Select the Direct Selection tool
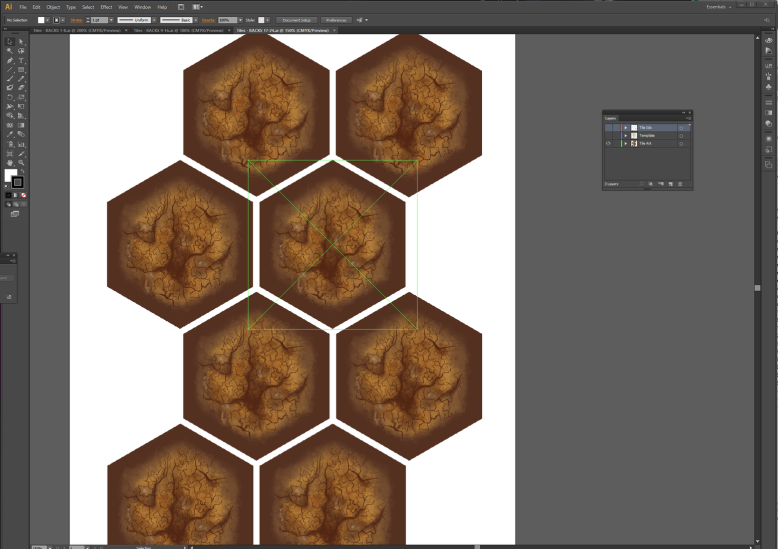Screen dimensions: 778x549 click(21, 42)
